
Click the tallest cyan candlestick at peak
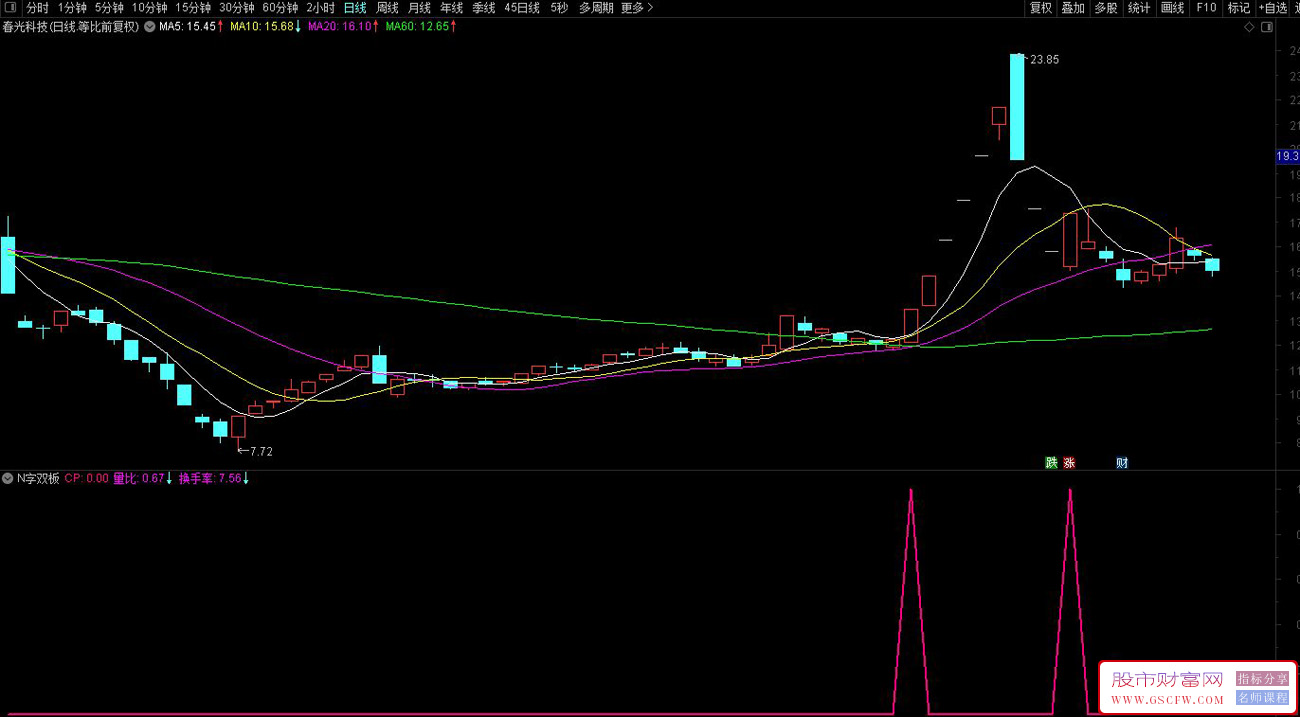pyautogui.click(x=1016, y=106)
